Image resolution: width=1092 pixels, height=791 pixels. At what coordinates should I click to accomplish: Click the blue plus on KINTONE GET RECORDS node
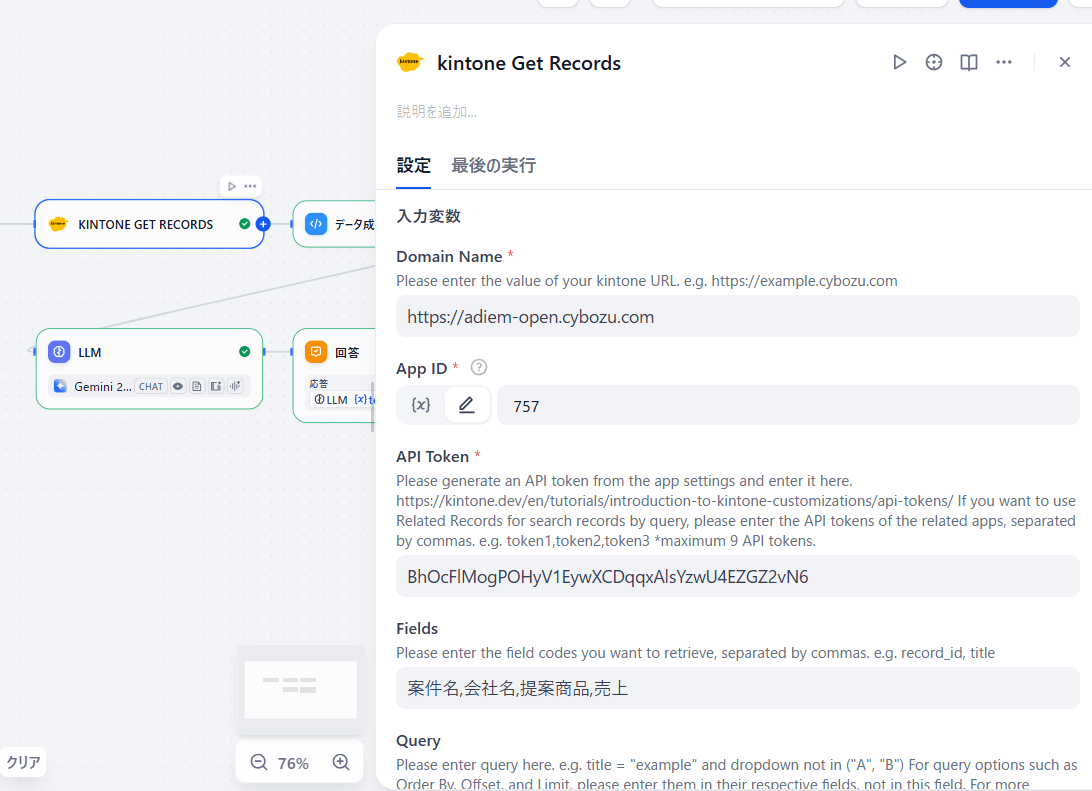[x=263, y=224]
